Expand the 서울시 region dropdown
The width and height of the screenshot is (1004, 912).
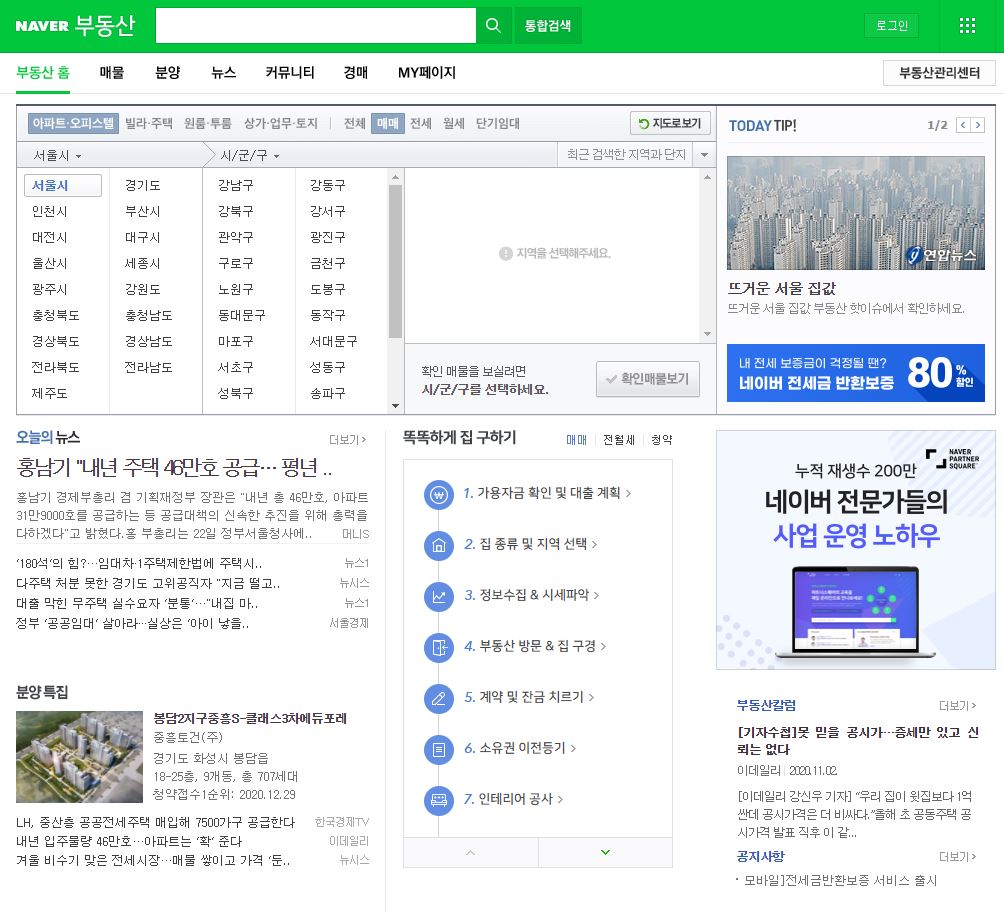click(x=58, y=156)
